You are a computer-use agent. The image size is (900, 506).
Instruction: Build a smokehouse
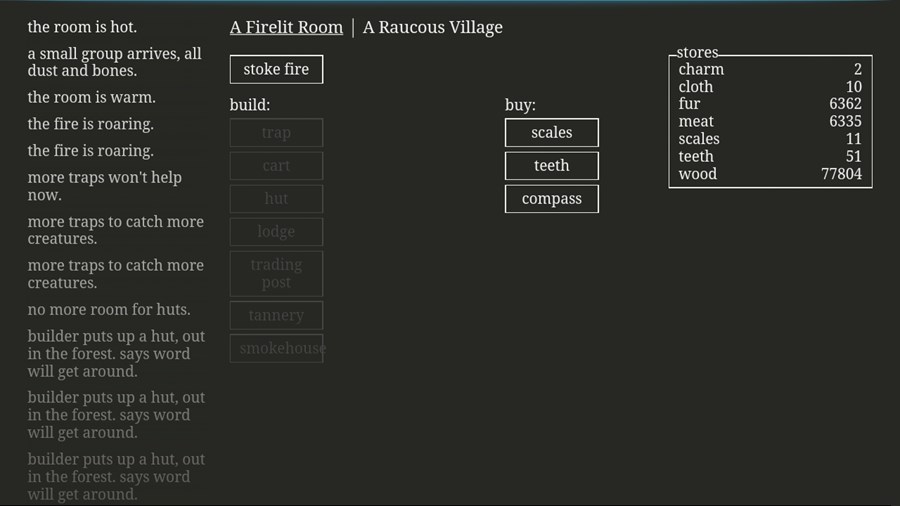(277, 348)
